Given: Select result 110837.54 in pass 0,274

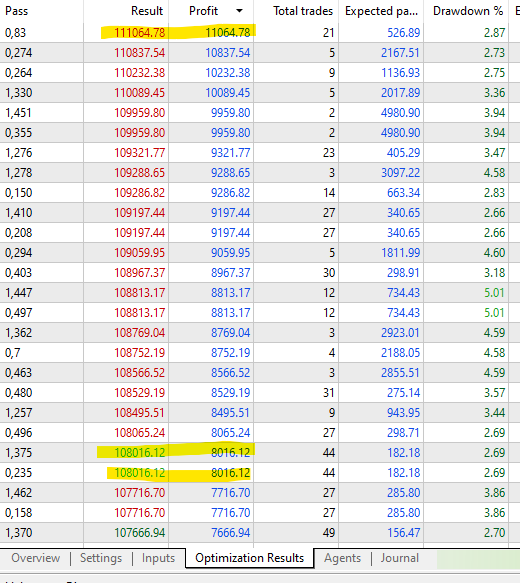Looking at the screenshot, I should (139, 53).
